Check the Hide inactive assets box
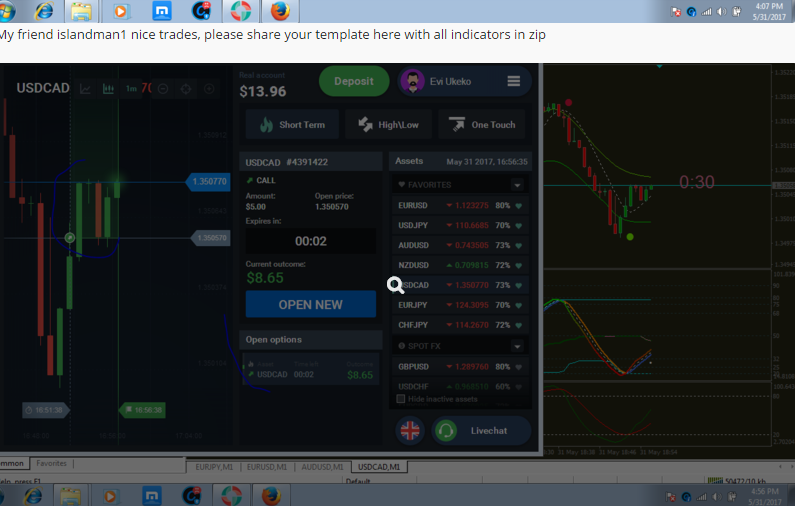 tap(401, 399)
